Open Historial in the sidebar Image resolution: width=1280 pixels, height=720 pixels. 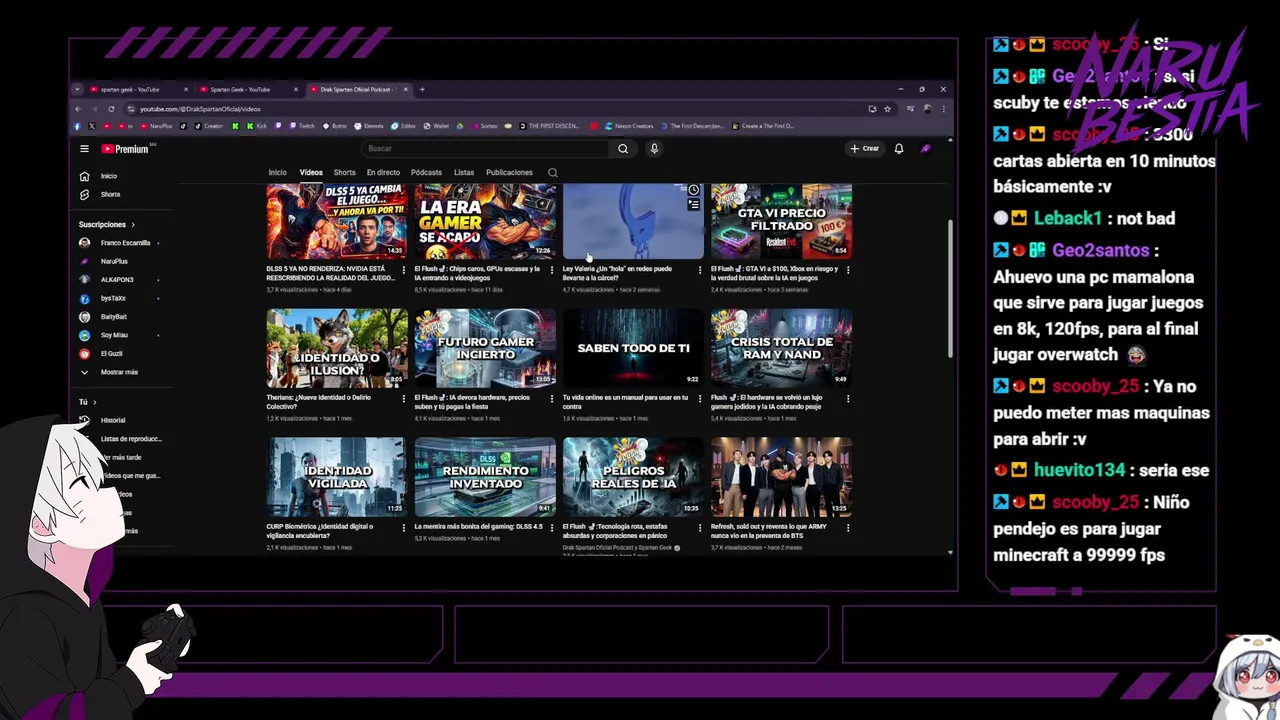click(113, 421)
